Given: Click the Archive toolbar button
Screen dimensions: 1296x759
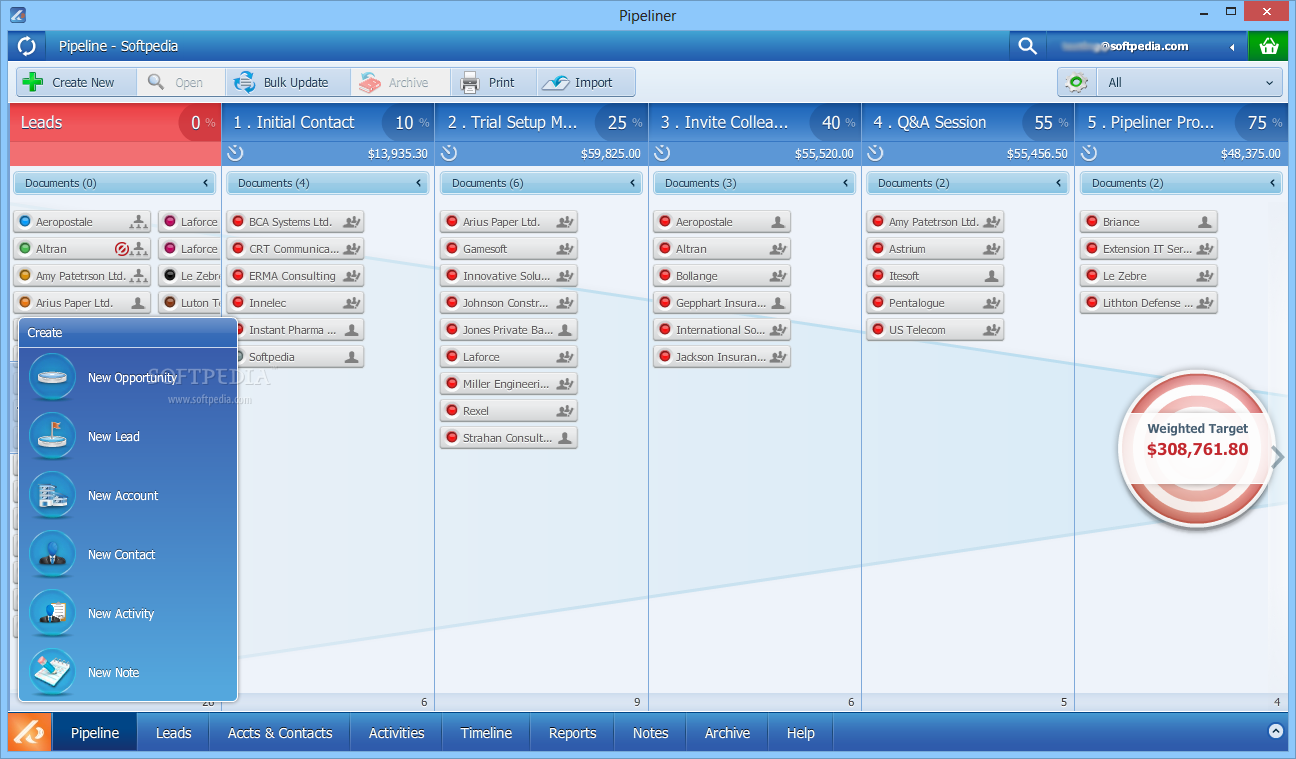Looking at the screenshot, I should click(x=400, y=82).
